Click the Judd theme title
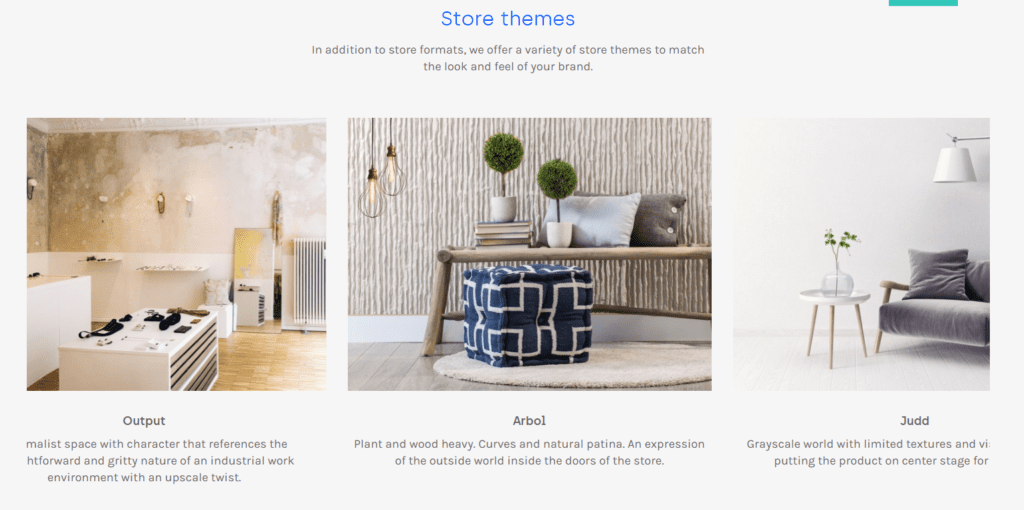Image resolution: width=1024 pixels, height=510 pixels. coord(914,421)
